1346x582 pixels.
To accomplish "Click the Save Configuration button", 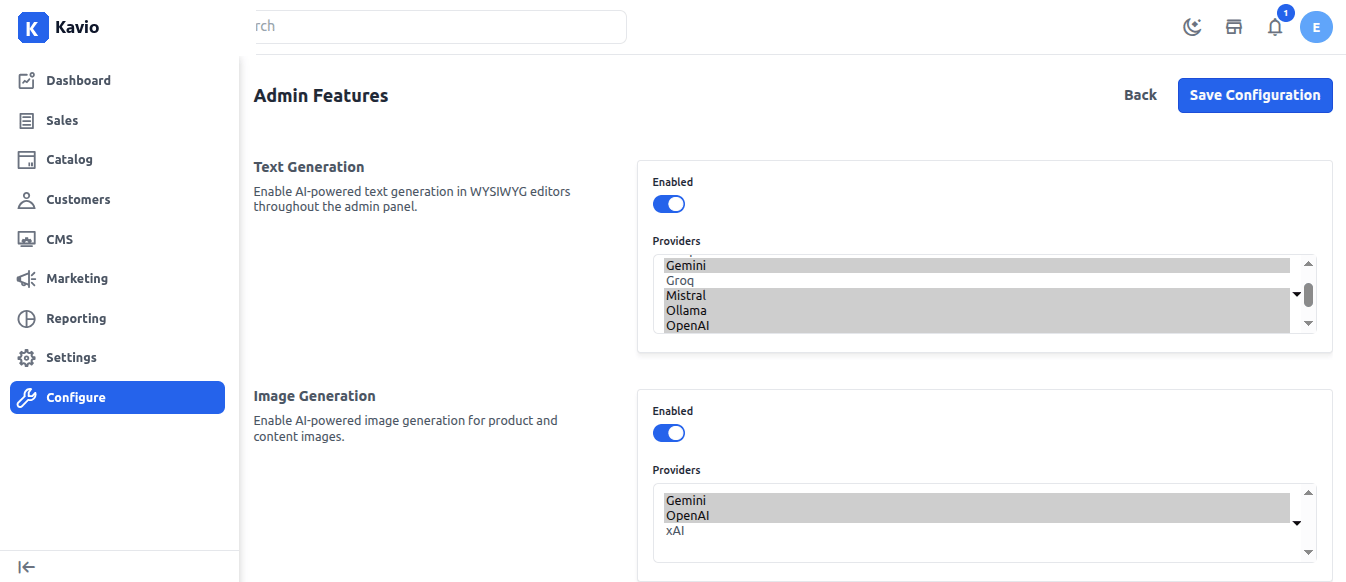I will click(1255, 95).
